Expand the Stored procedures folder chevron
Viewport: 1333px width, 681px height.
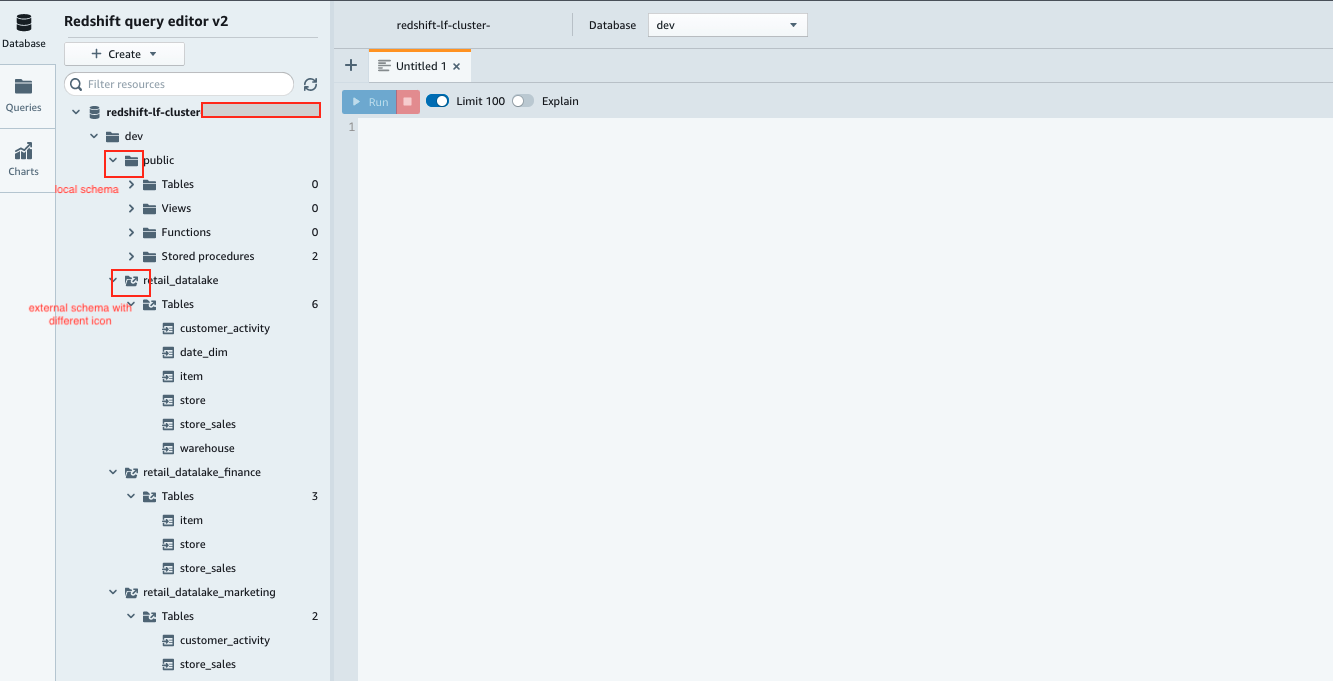[x=131, y=256]
